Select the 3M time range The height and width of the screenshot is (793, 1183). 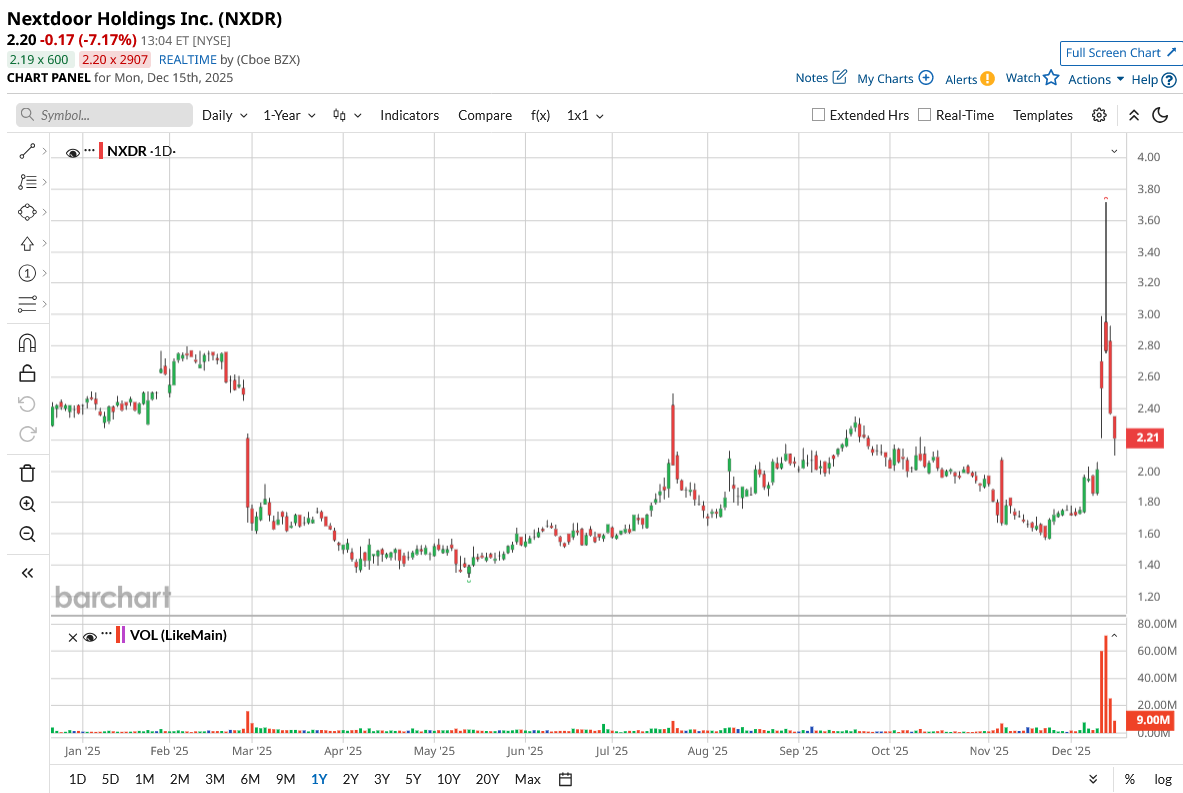click(215, 779)
